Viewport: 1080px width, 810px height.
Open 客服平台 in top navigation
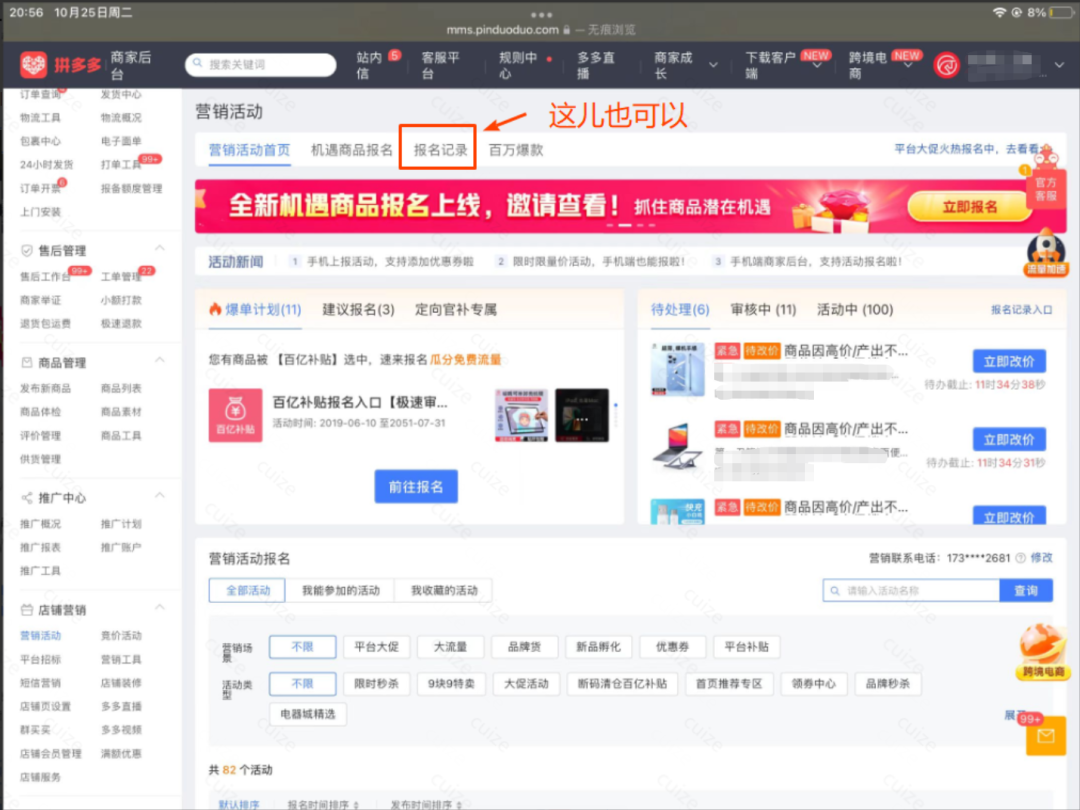(441, 65)
